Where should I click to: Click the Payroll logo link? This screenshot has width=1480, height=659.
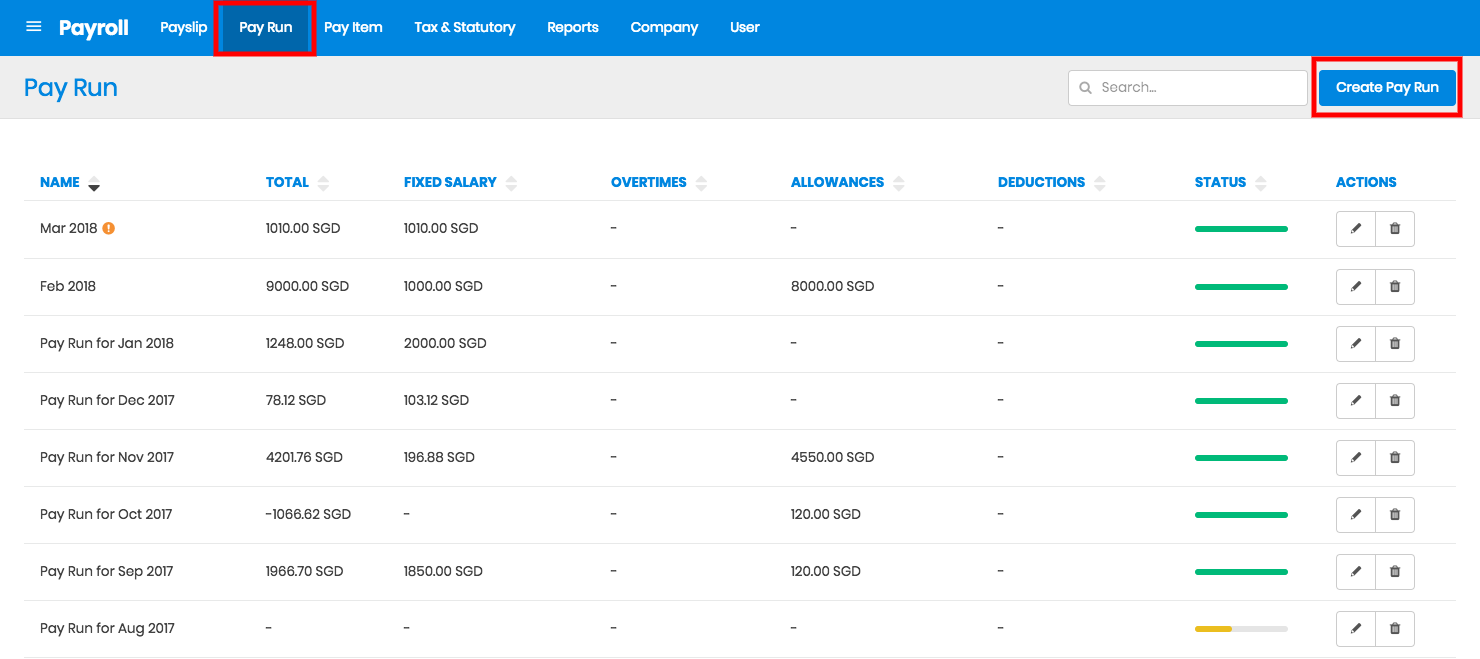coord(94,27)
